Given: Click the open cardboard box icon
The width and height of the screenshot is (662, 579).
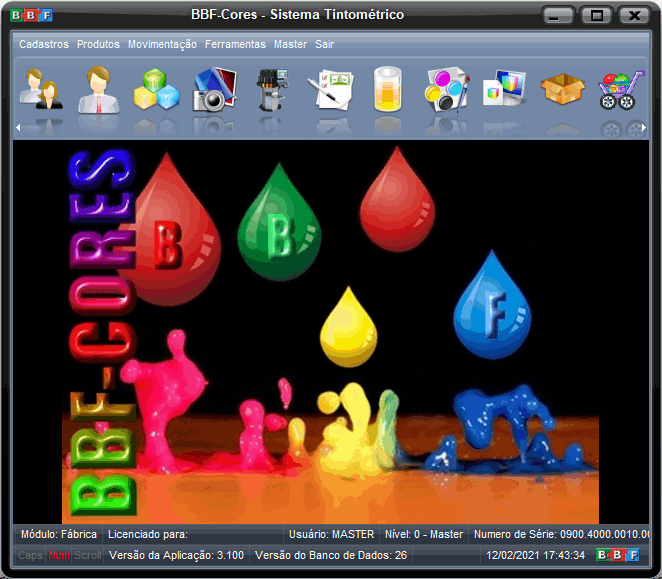Looking at the screenshot, I should pos(563,89).
